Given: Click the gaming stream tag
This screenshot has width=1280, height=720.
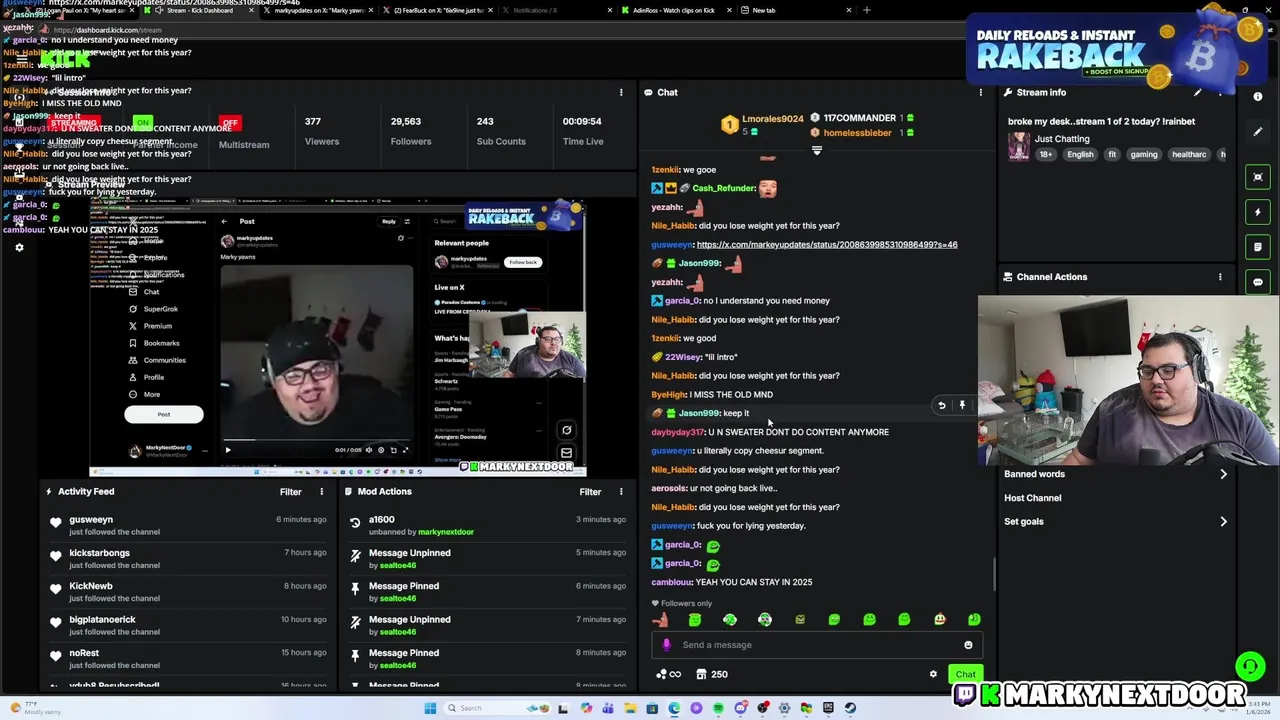Looking at the screenshot, I should 1144,155.
